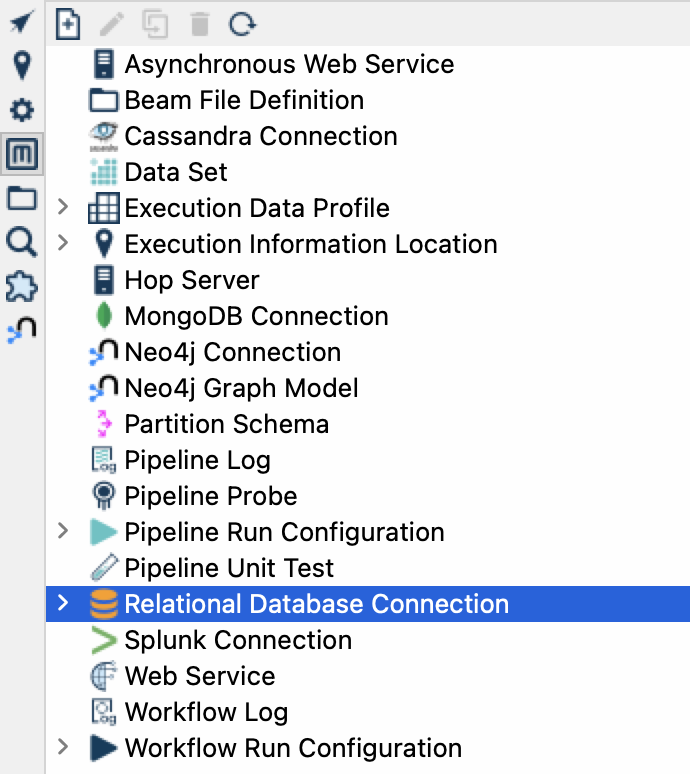Open the Plugins puzzle piece perspective
Image resolution: width=690 pixels, height=774 pixels.
(x=22, y=286)
